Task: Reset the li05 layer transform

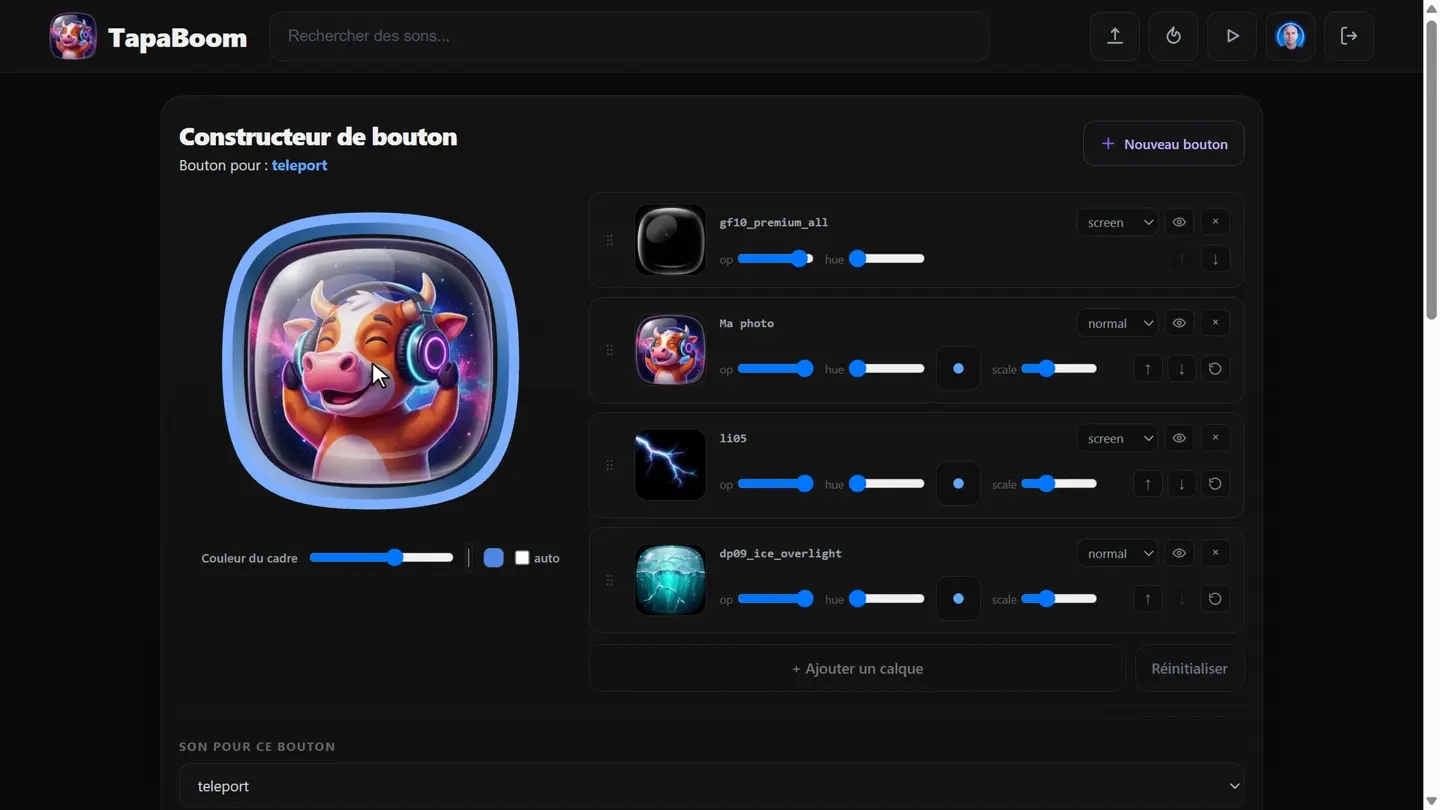Action: [x=1215, y=484]
